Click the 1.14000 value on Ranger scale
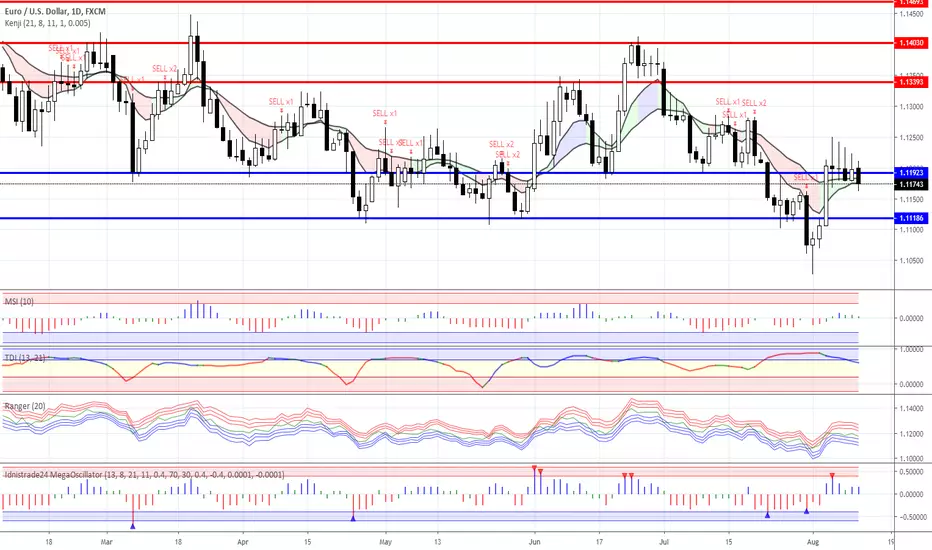This screenshot has height=550, width=932. point(911,408)
